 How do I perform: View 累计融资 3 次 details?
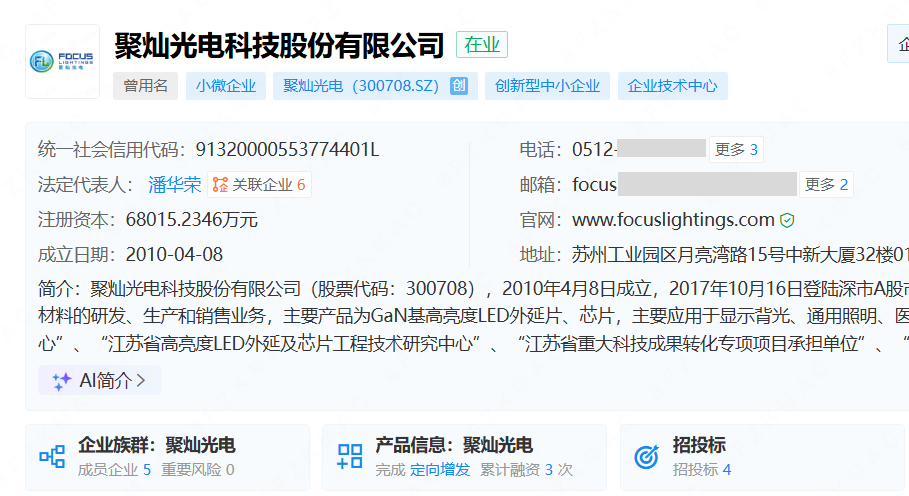click(526, 470)
